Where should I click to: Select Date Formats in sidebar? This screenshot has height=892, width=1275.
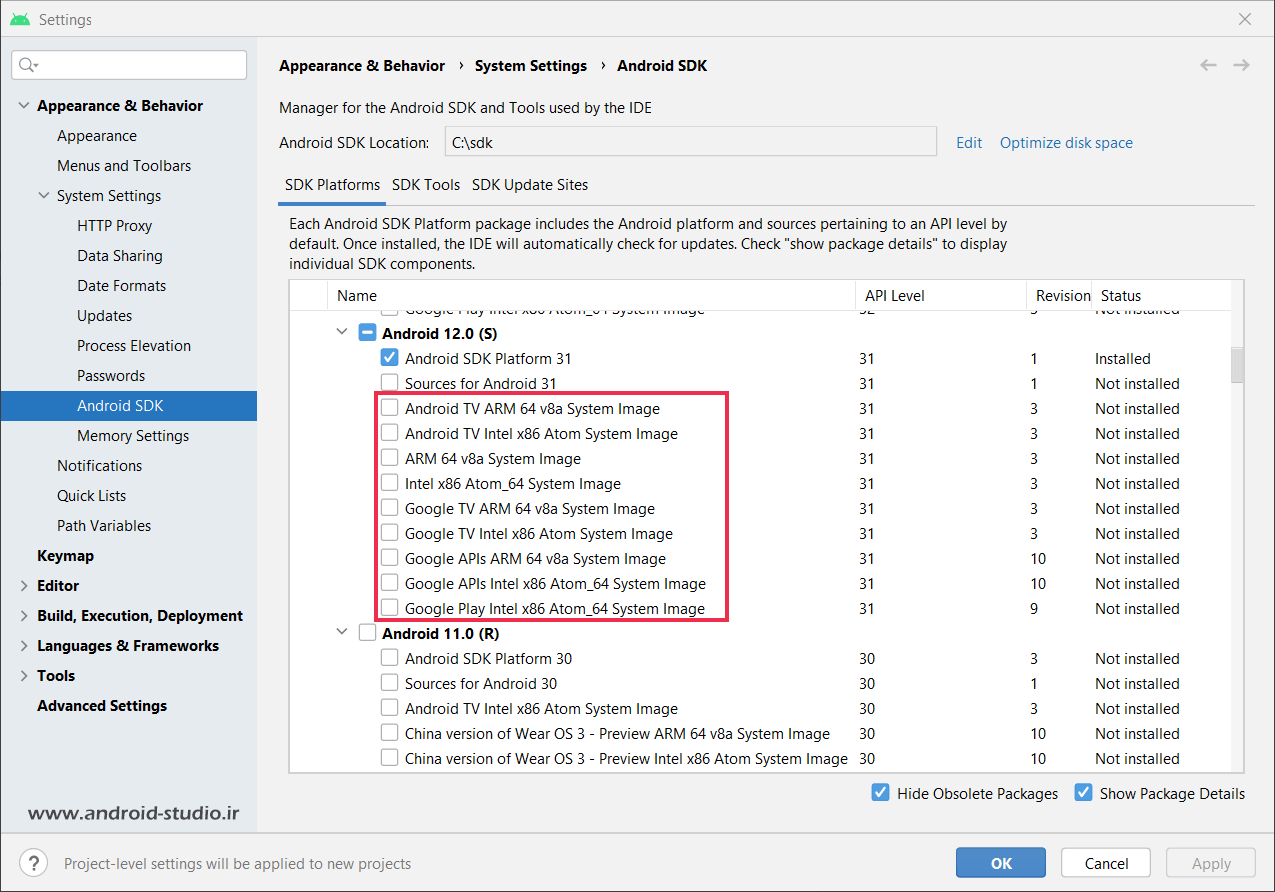(122, 286)
